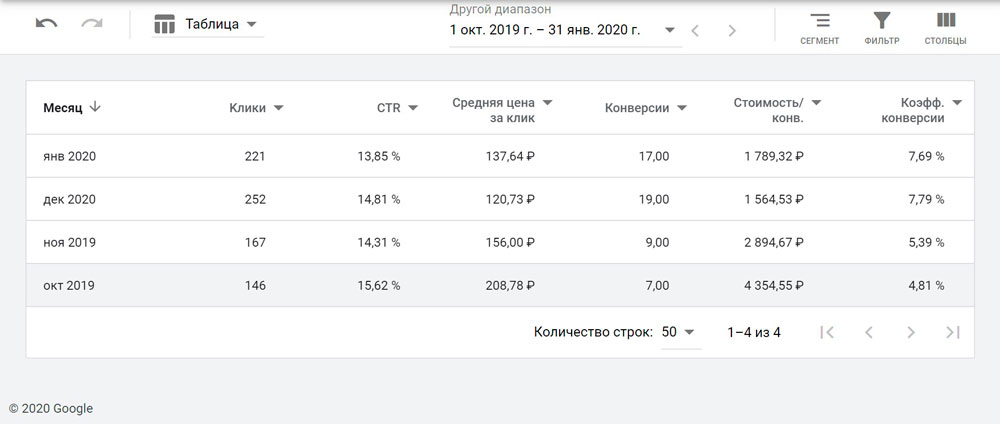Go to previous table page

coord(869,332)
